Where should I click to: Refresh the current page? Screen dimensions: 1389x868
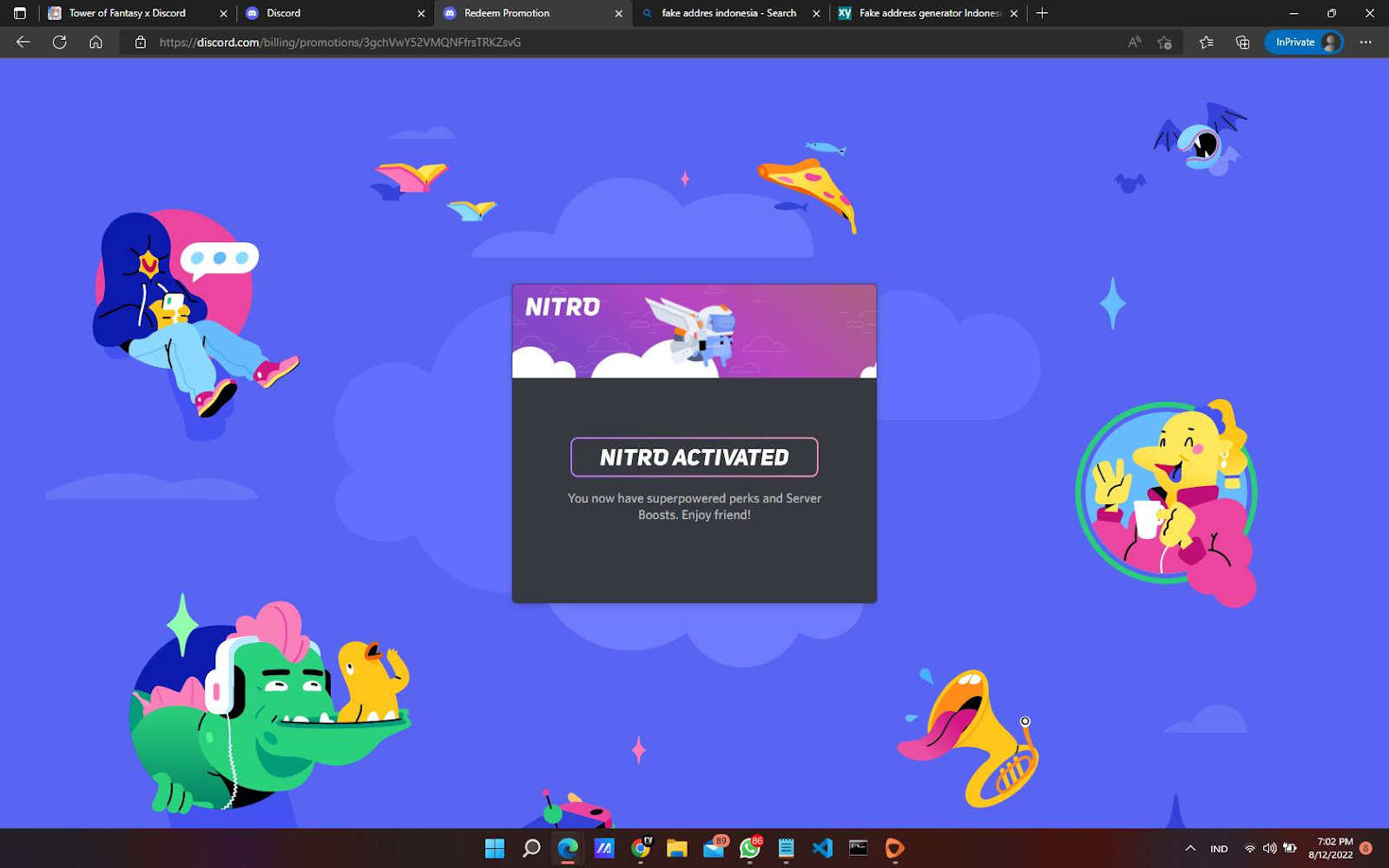(x=59, y=42)
